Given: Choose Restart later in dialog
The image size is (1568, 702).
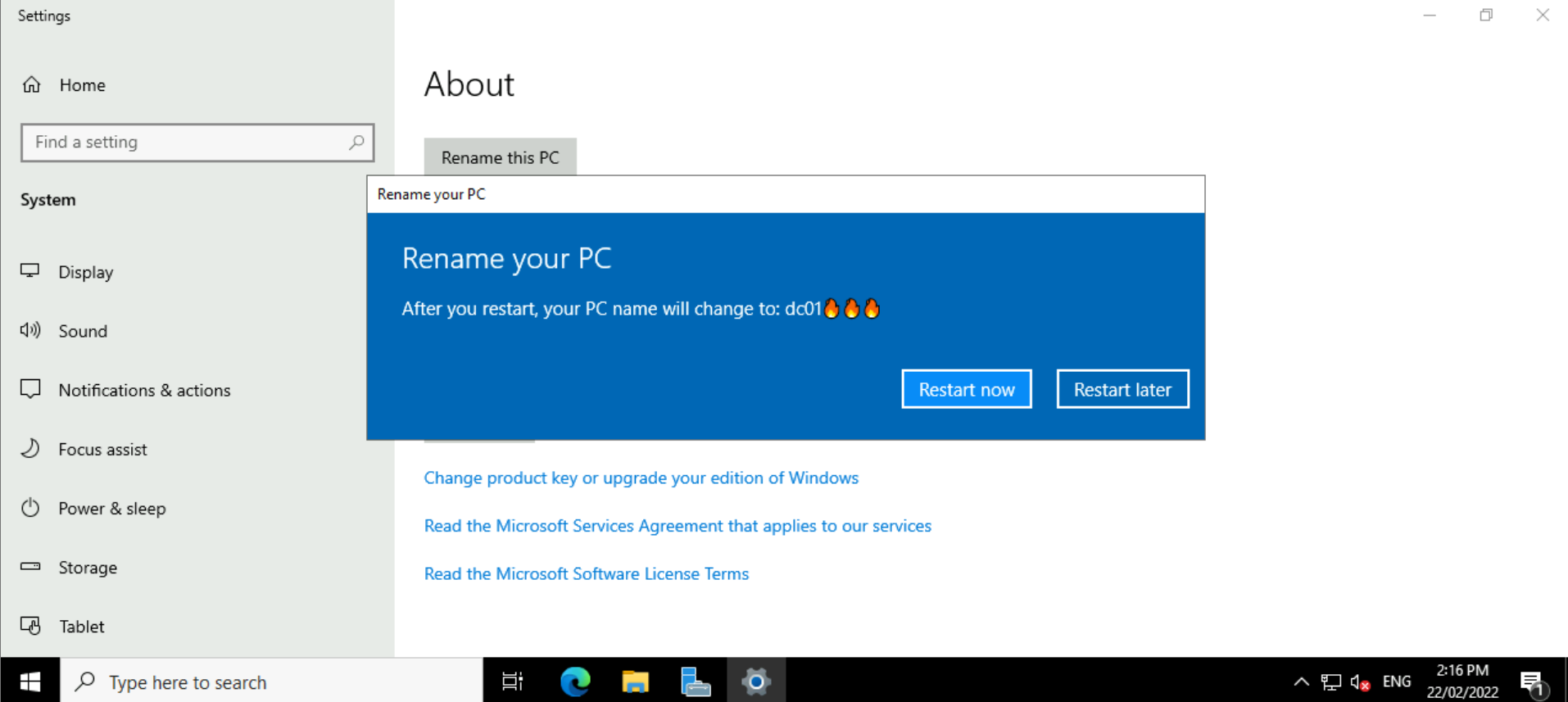Looking at the screenshot, I should click(1122, 389).
